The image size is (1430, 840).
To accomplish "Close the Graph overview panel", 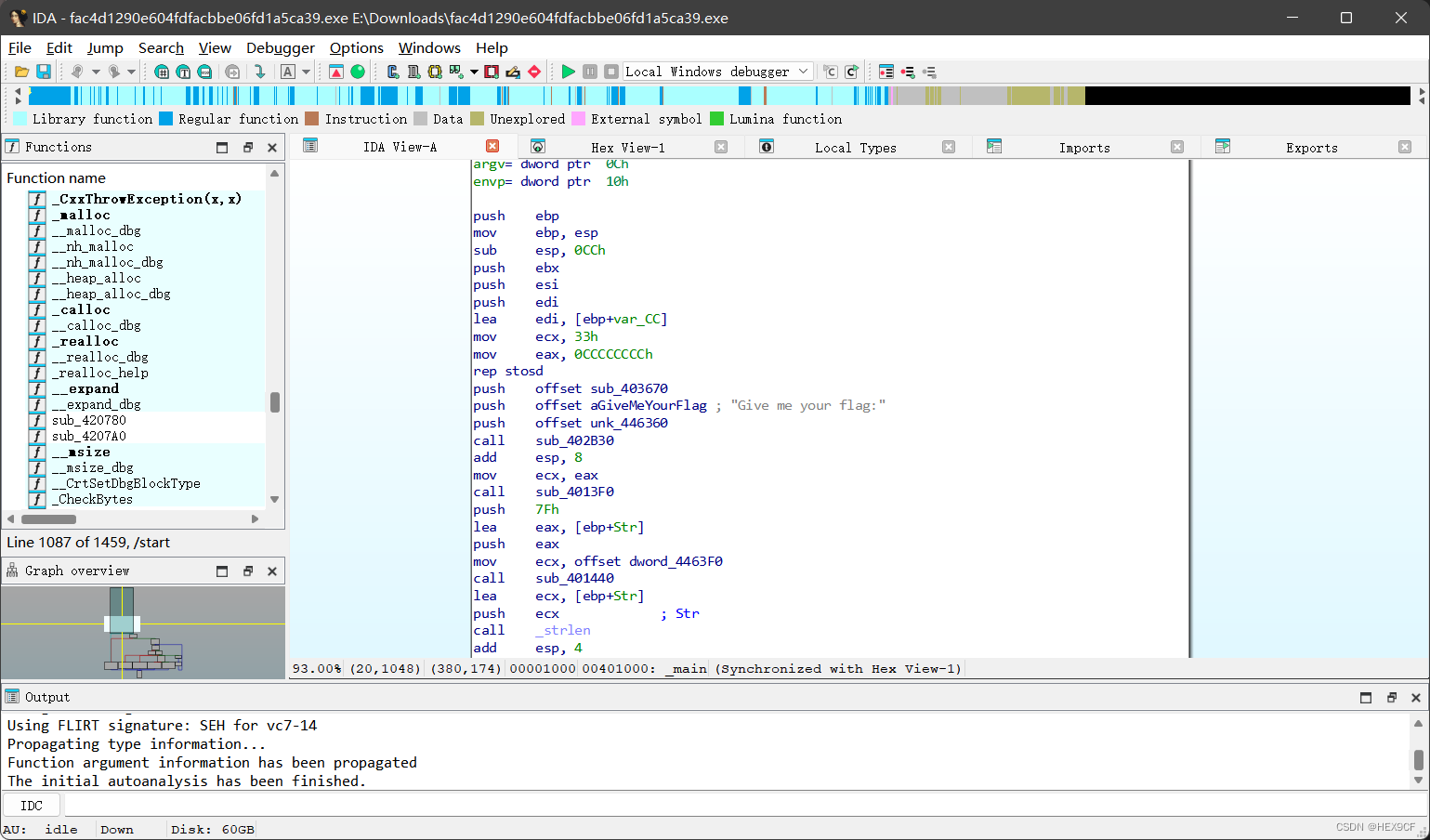I will pyautogui.click(x=272, y=571).
